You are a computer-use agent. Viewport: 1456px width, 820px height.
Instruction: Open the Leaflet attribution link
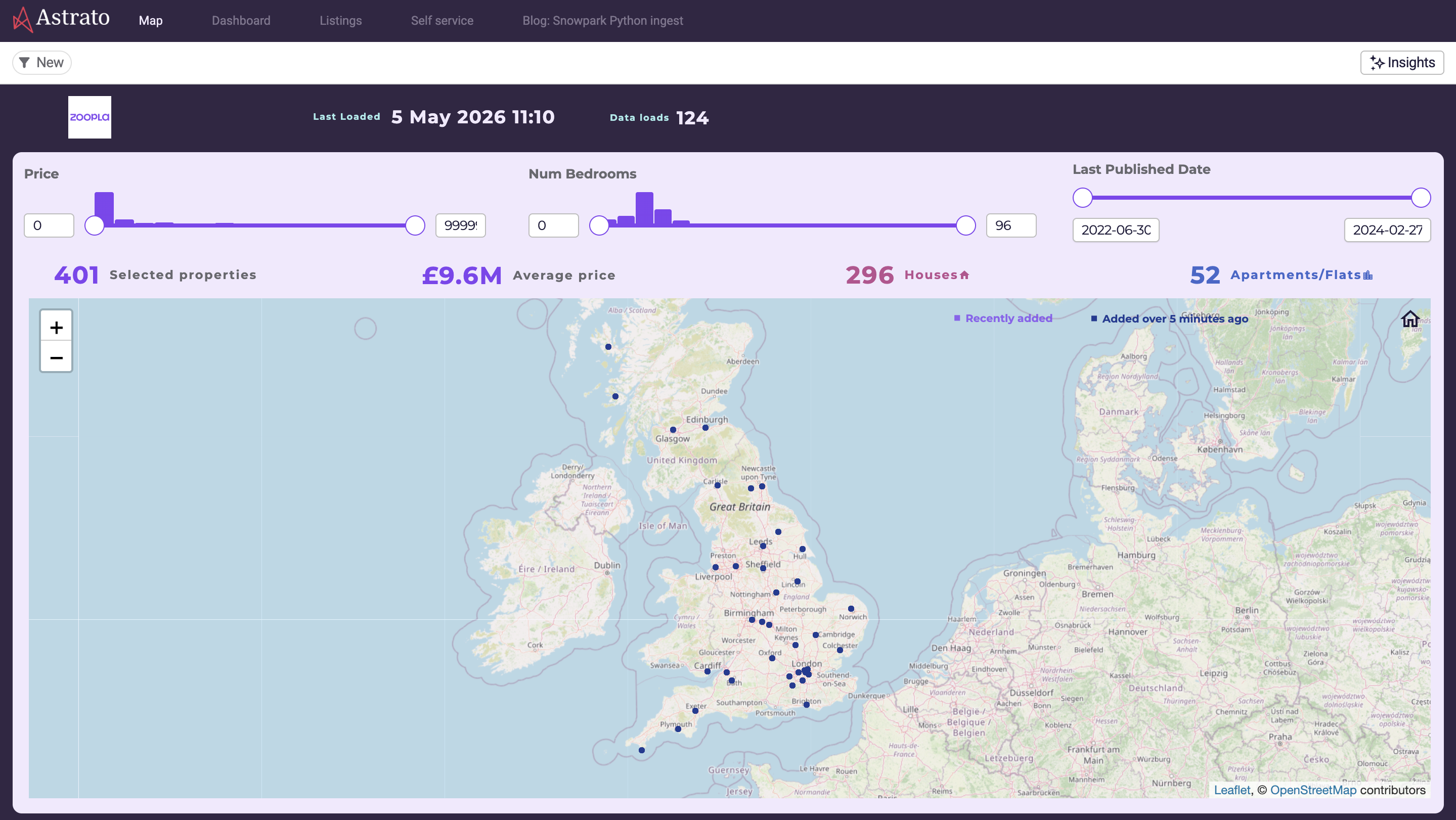1232,790
